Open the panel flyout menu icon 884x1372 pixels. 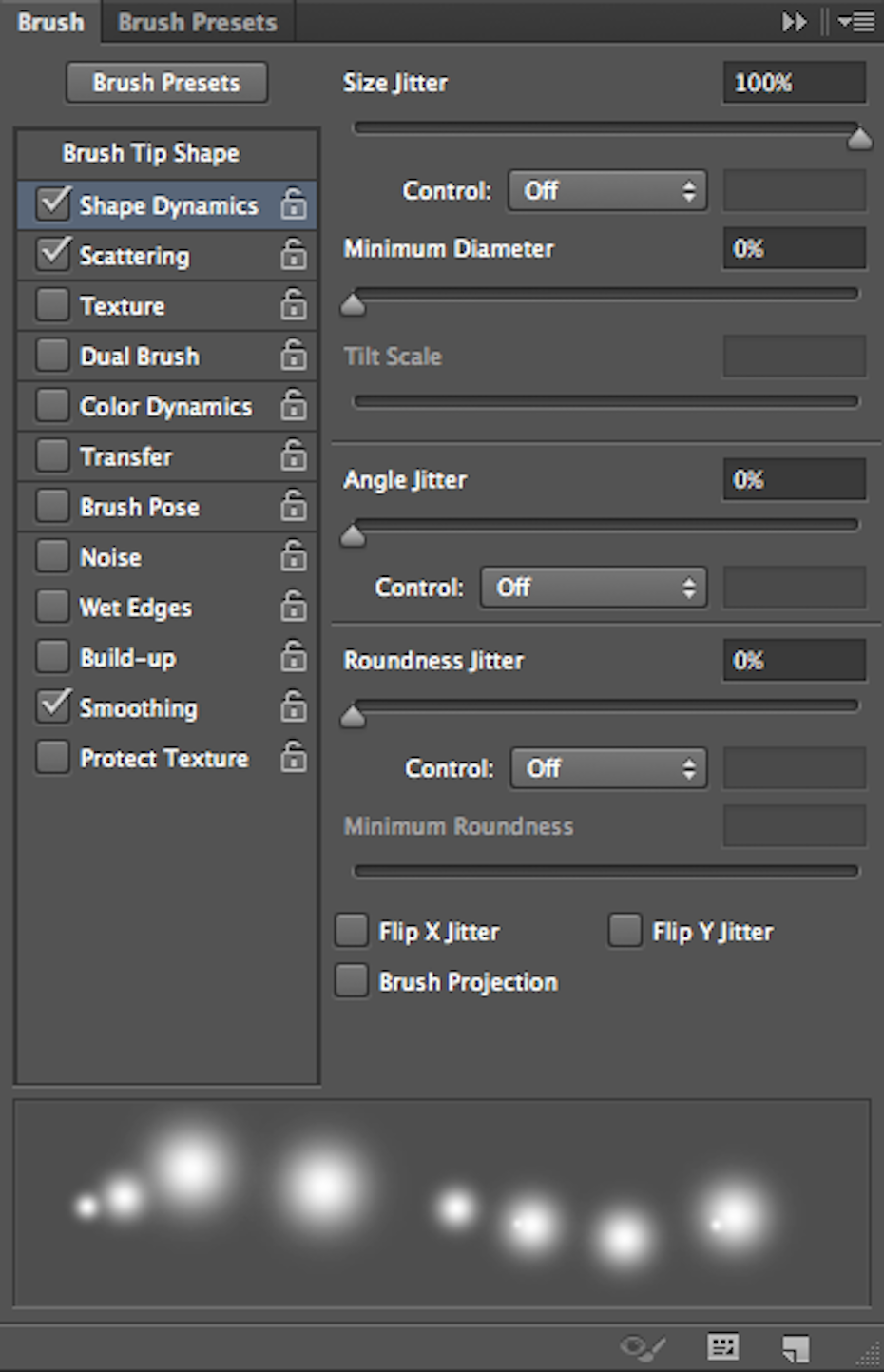coord(856,21)
